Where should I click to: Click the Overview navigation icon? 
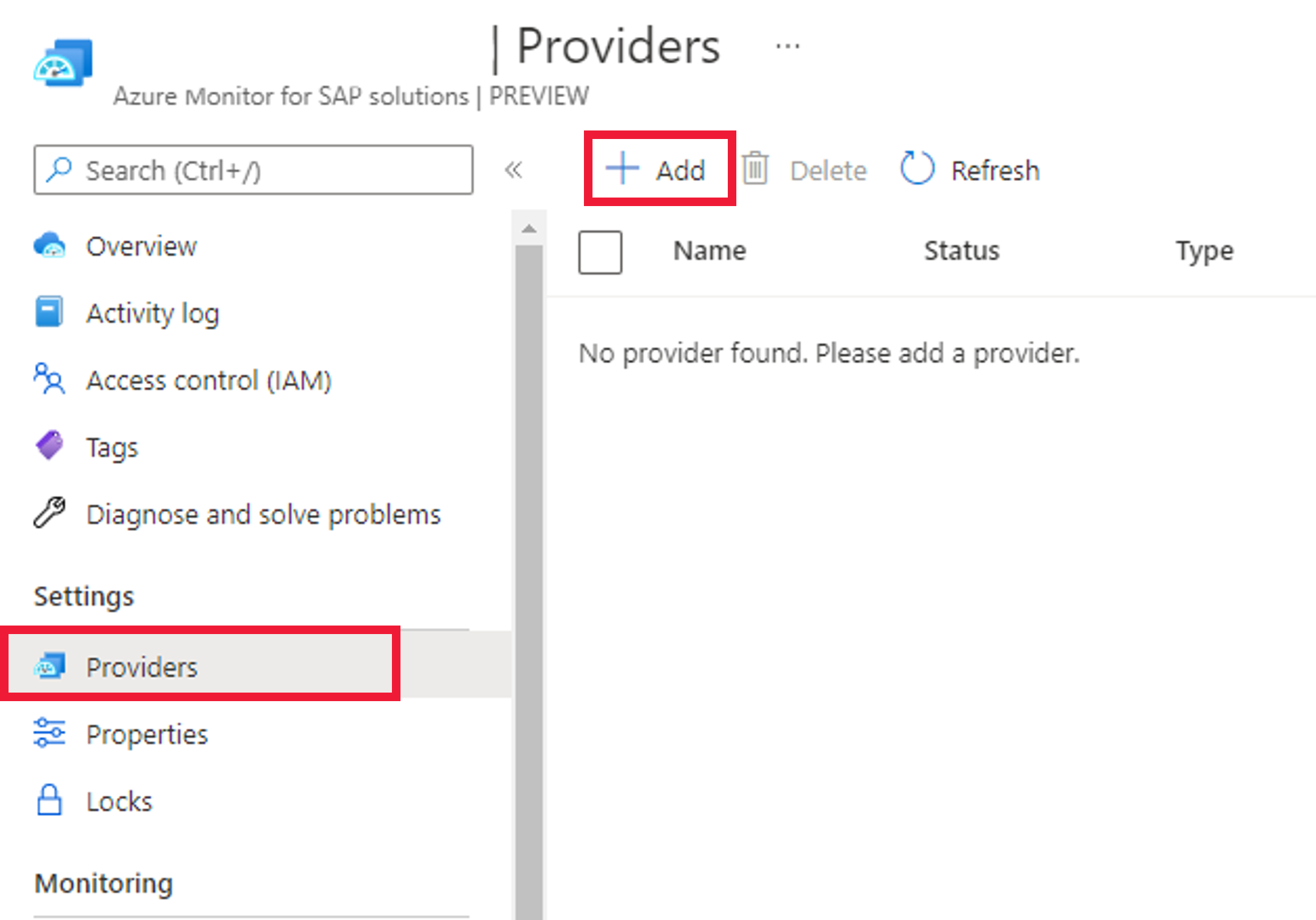point(51,246)
